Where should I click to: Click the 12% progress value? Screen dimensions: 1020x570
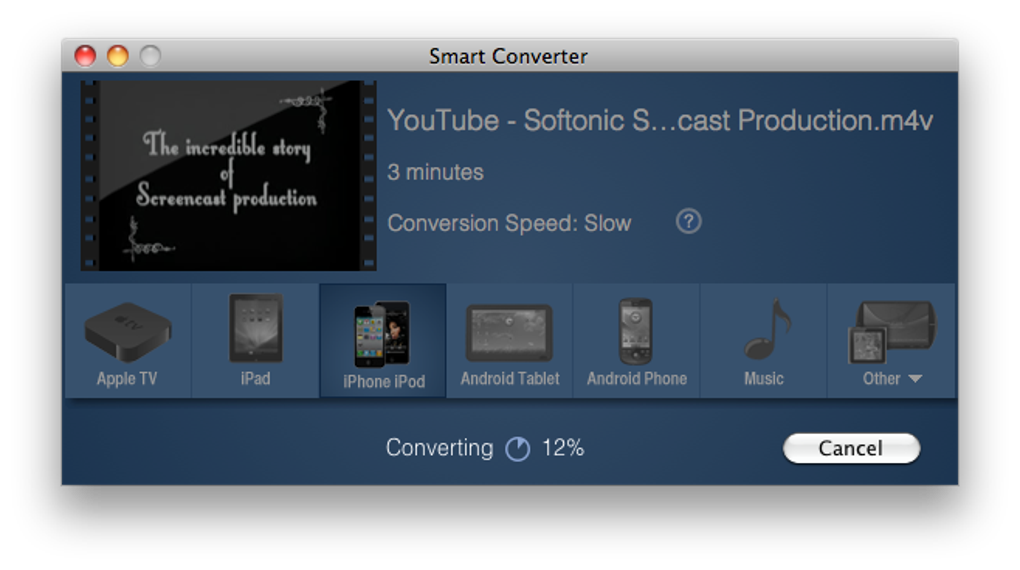tap(563, 448)
